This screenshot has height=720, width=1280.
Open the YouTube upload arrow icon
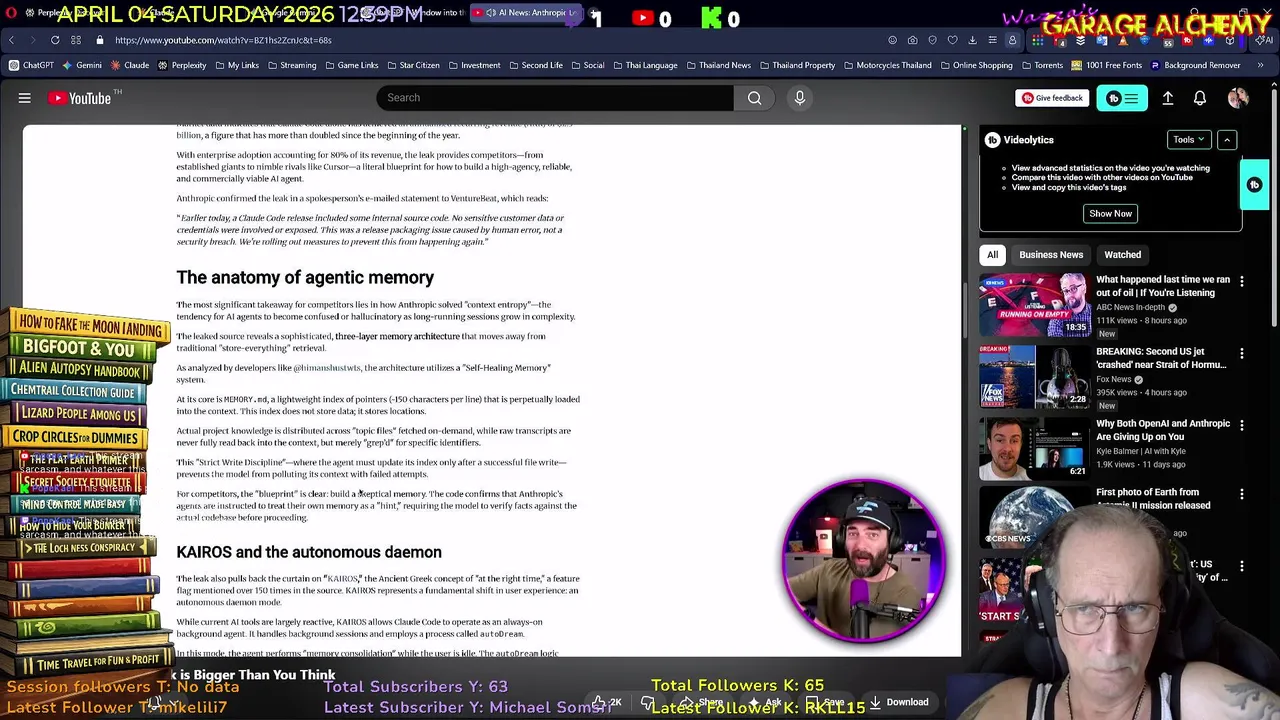[x=1167, y=98]
